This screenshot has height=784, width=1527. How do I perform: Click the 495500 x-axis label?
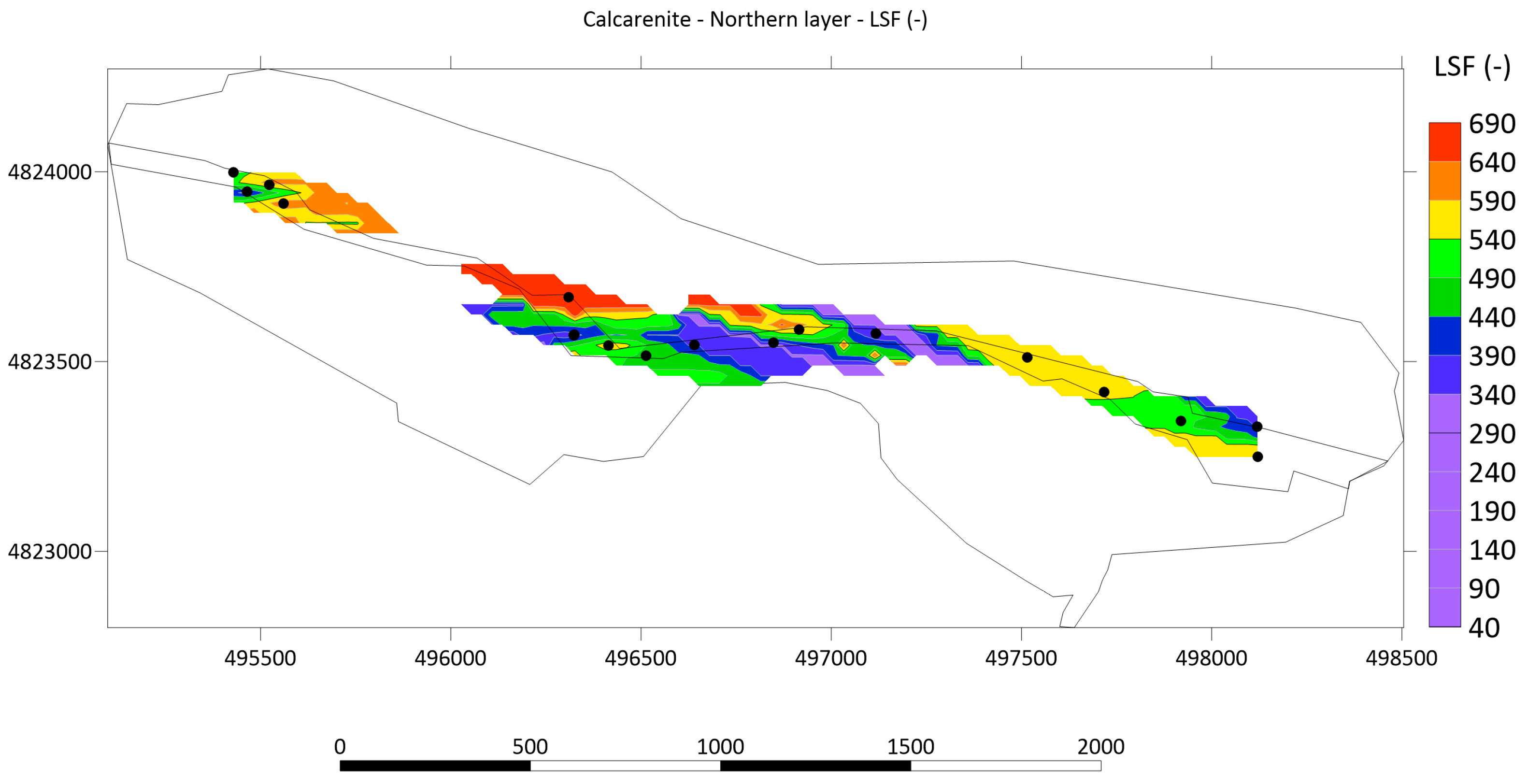pos(259,658)
